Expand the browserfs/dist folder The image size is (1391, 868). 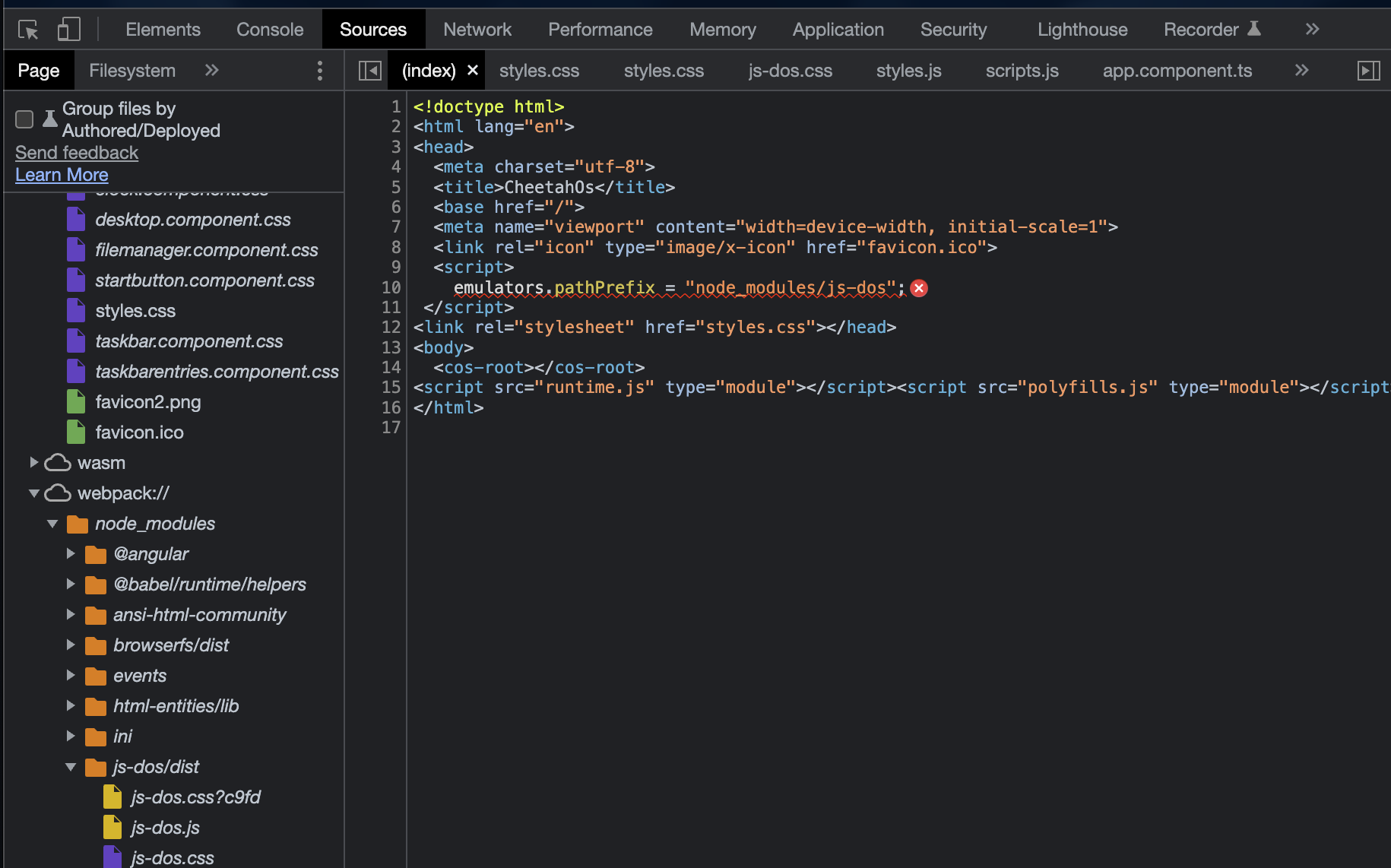71,645
